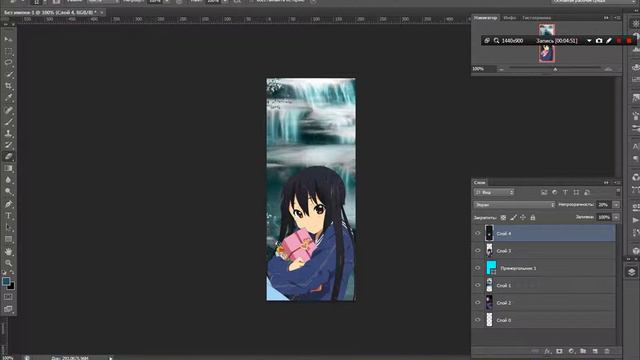
Task: Toggle lock transparent pixels
Action: 503,218
